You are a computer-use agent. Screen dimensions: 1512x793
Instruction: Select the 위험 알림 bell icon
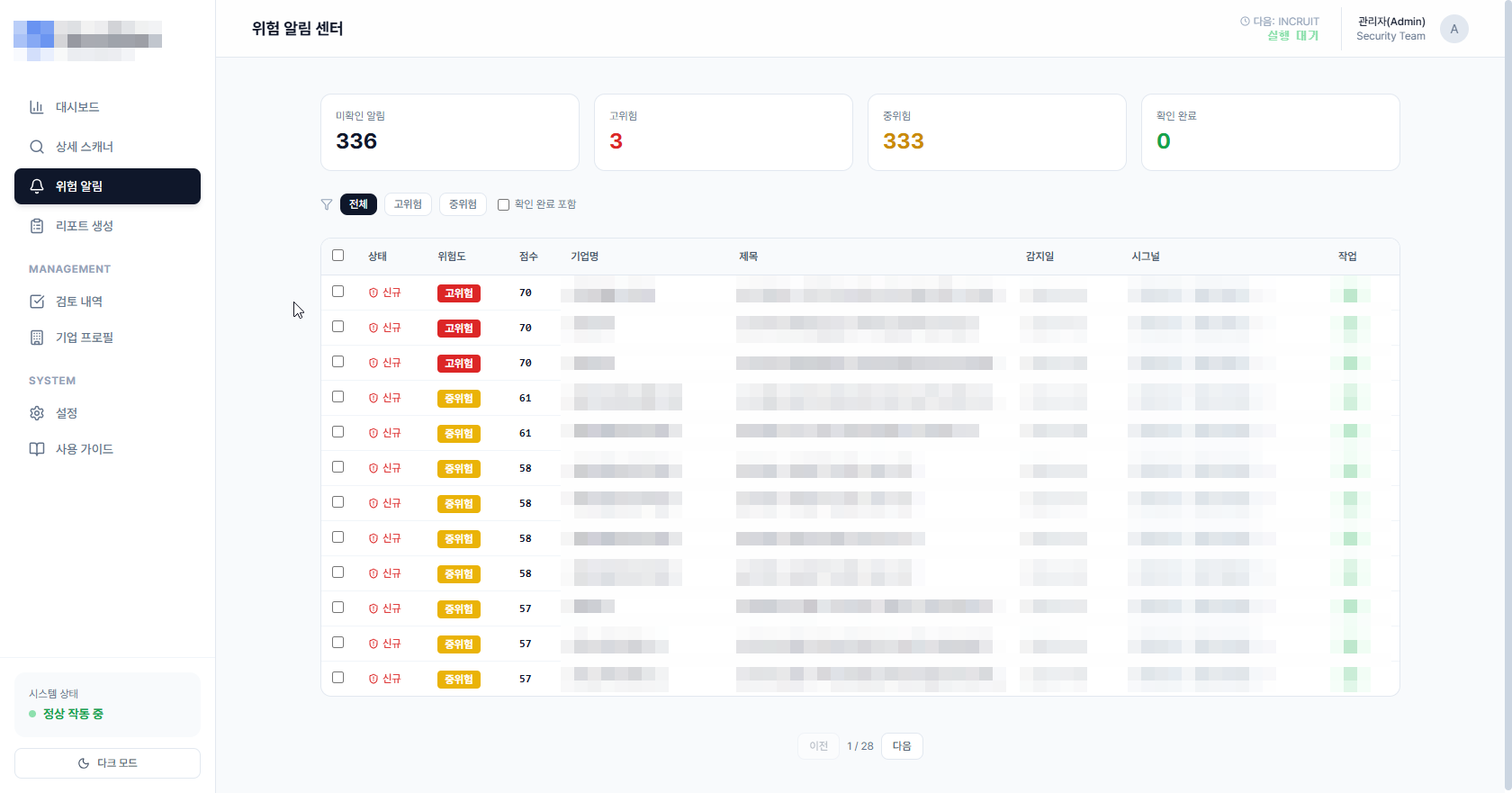37,186
